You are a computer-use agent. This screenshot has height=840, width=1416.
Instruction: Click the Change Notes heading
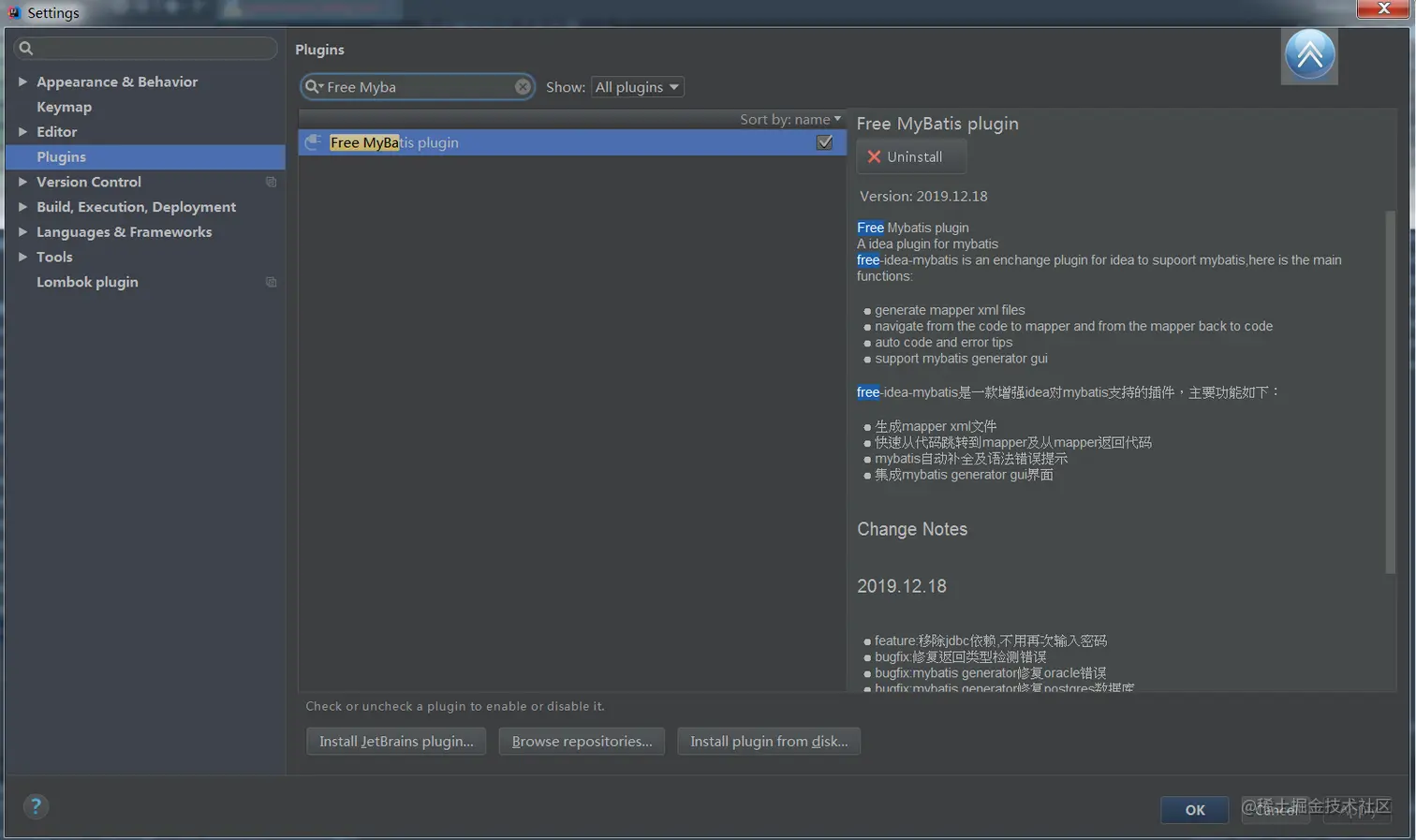pyautogui.click(x=912, y=529)
